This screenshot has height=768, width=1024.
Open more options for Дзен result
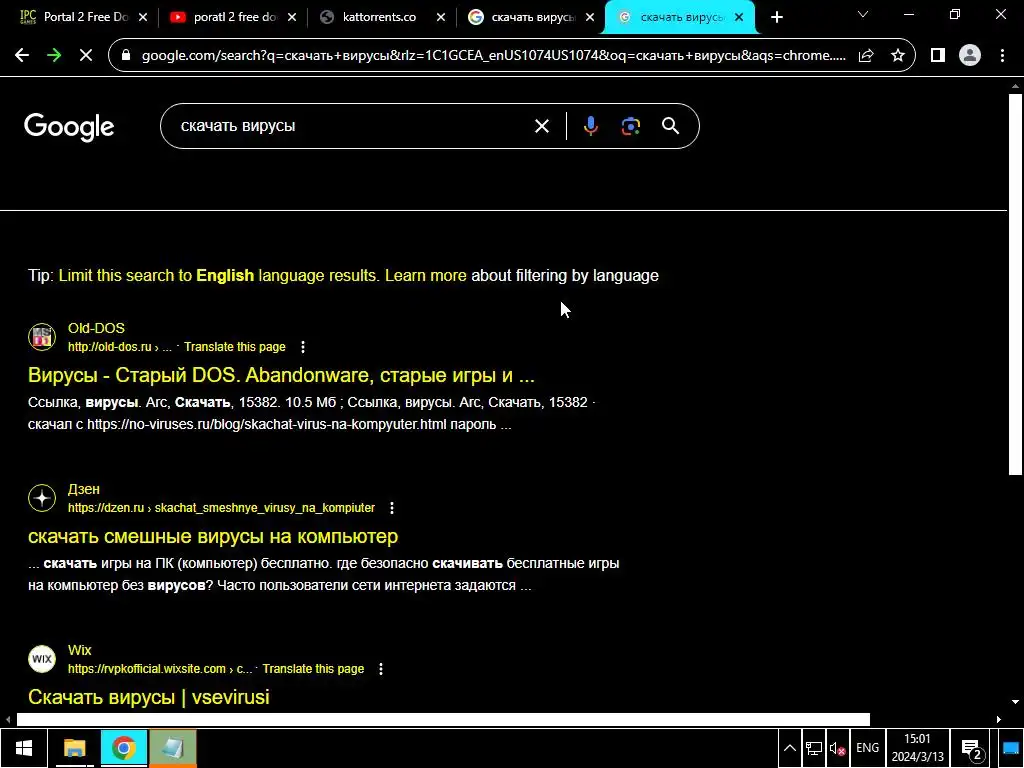point(391,507)
